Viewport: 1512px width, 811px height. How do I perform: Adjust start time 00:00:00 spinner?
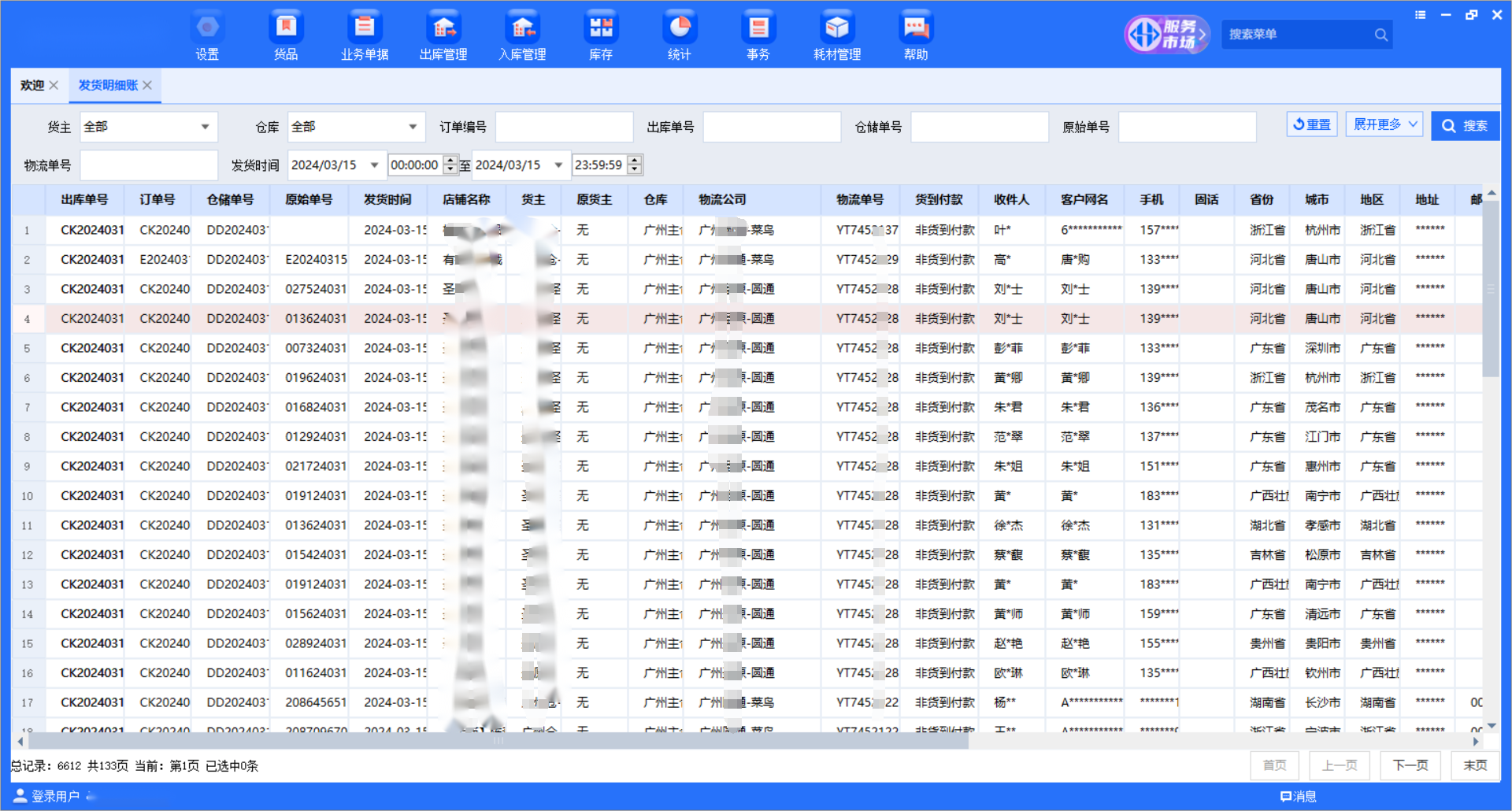coord(450,165)
